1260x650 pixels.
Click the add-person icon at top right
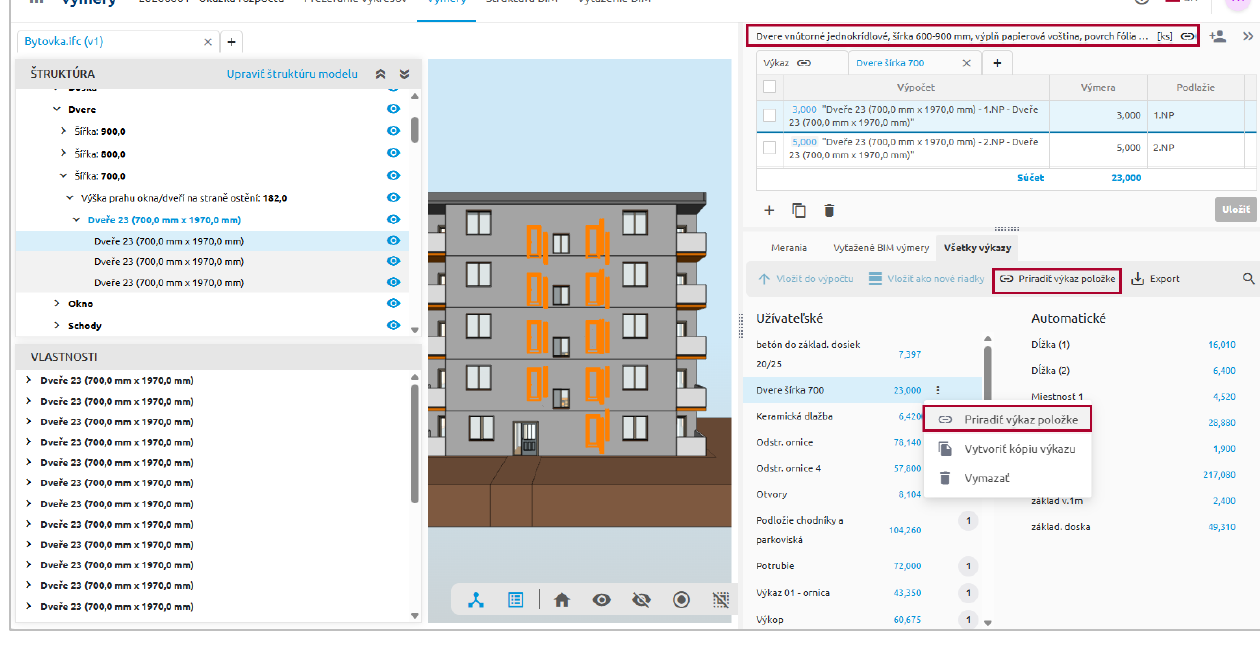[x=1217, y=36]
